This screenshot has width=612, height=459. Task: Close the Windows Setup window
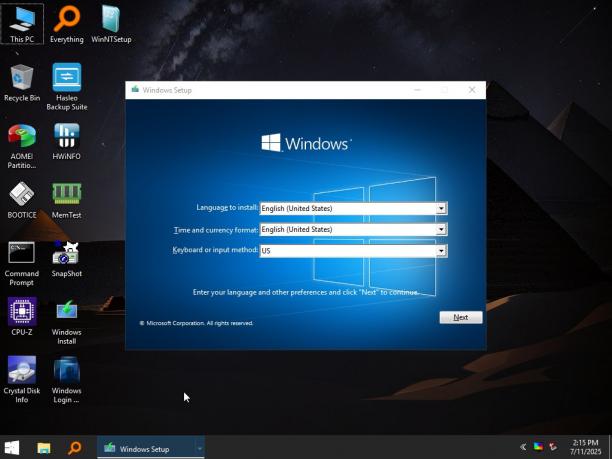(472, 90)
